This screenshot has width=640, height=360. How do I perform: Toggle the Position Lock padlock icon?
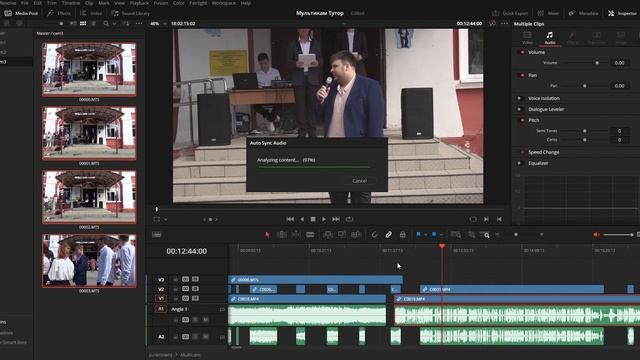pos(402,235)
